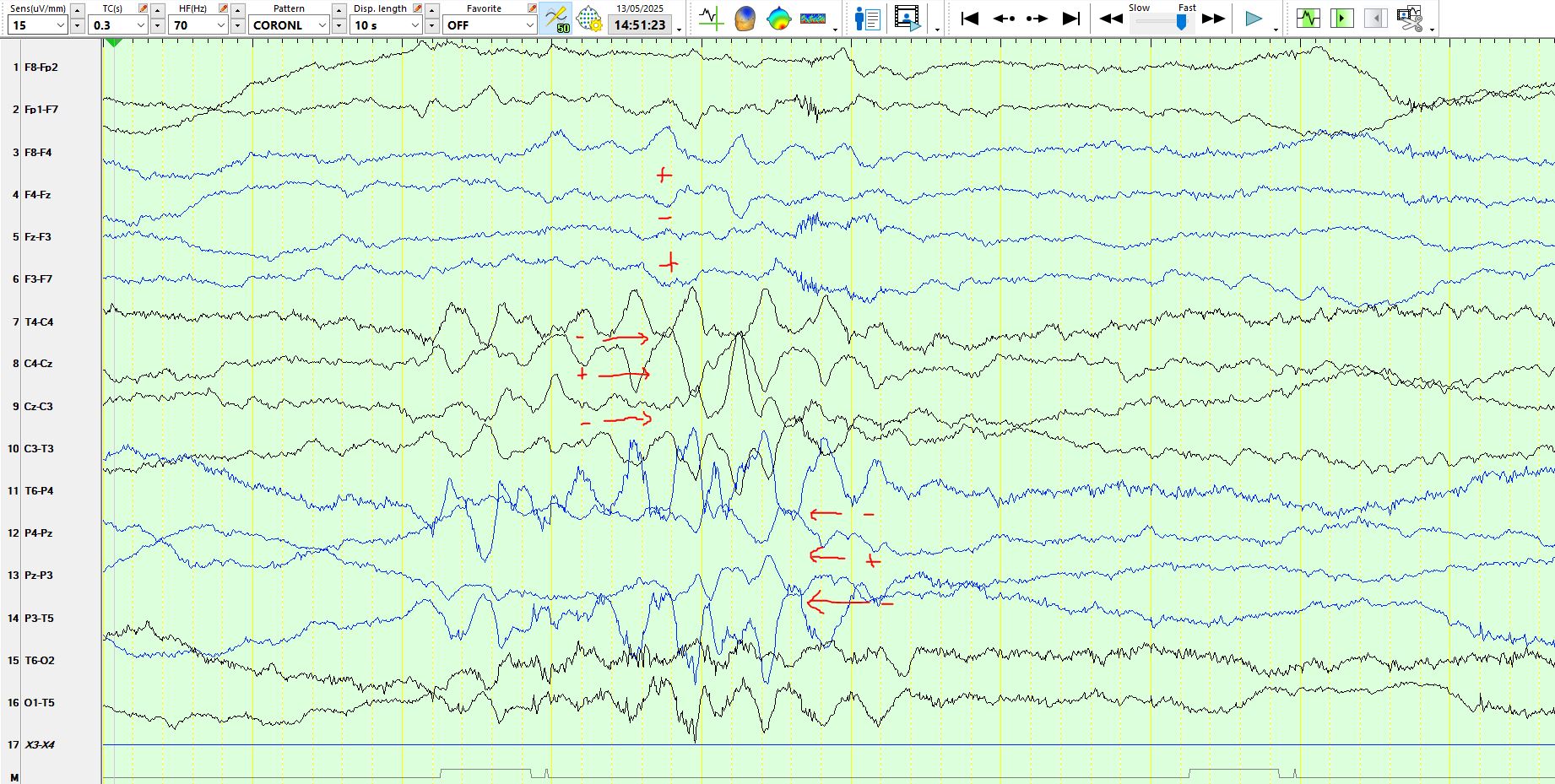This screenshot has height=784, width=1555.
Task: Click the play button
Action: (x=1254, y=19)
